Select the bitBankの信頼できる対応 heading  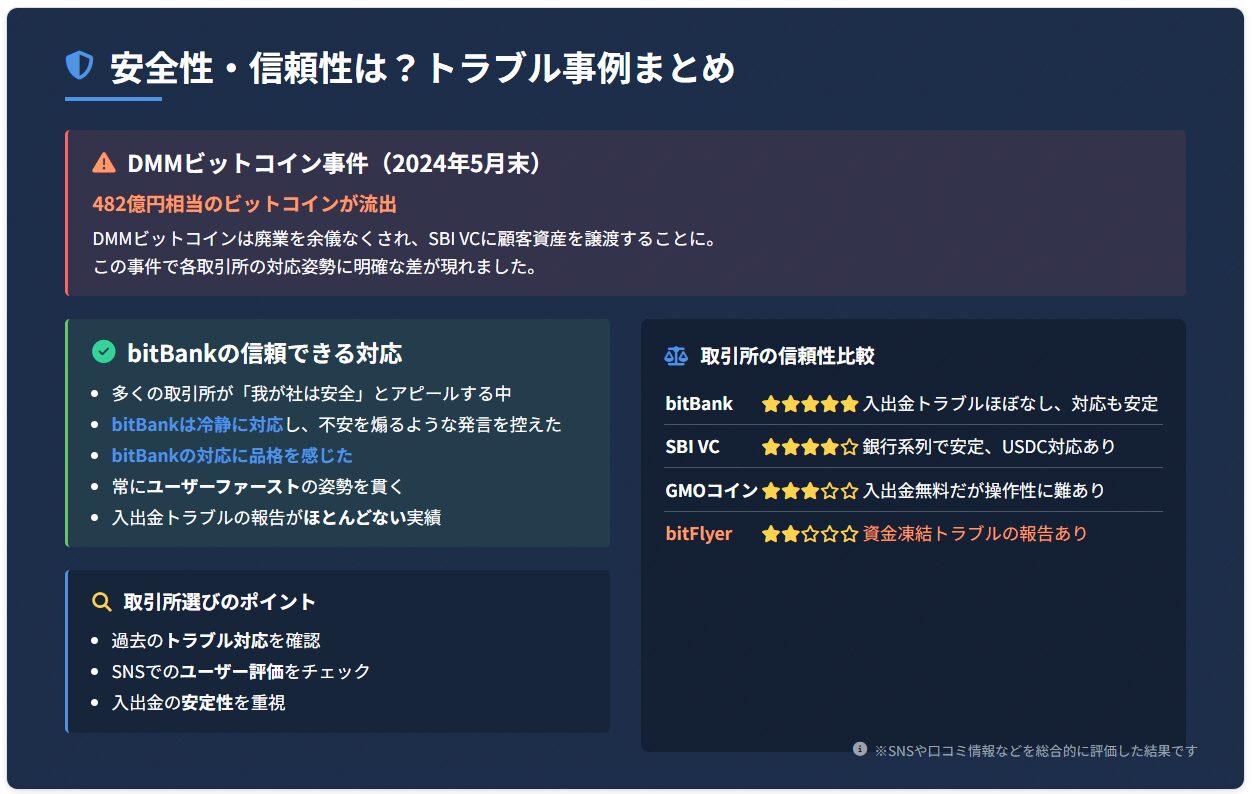265,352
